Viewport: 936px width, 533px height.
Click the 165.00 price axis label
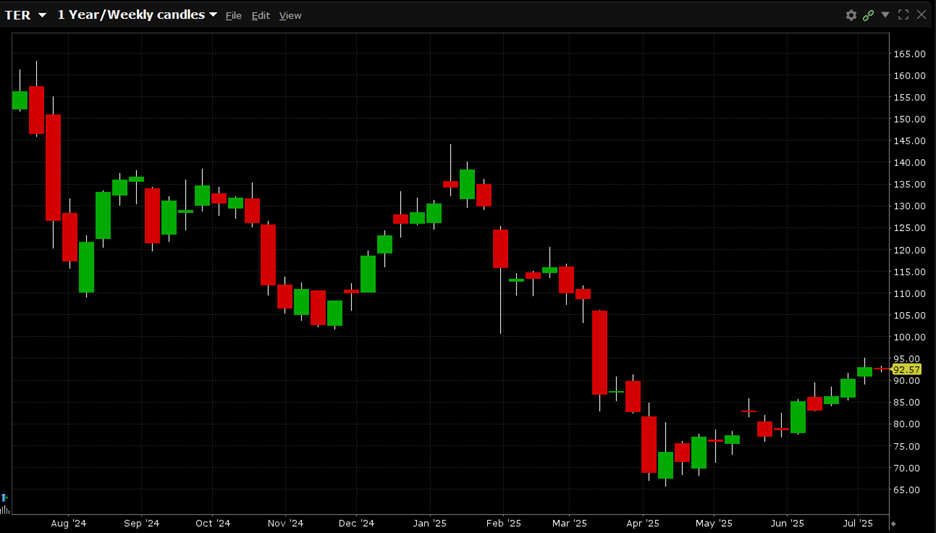pyautogui.click(x=909, y=54)
